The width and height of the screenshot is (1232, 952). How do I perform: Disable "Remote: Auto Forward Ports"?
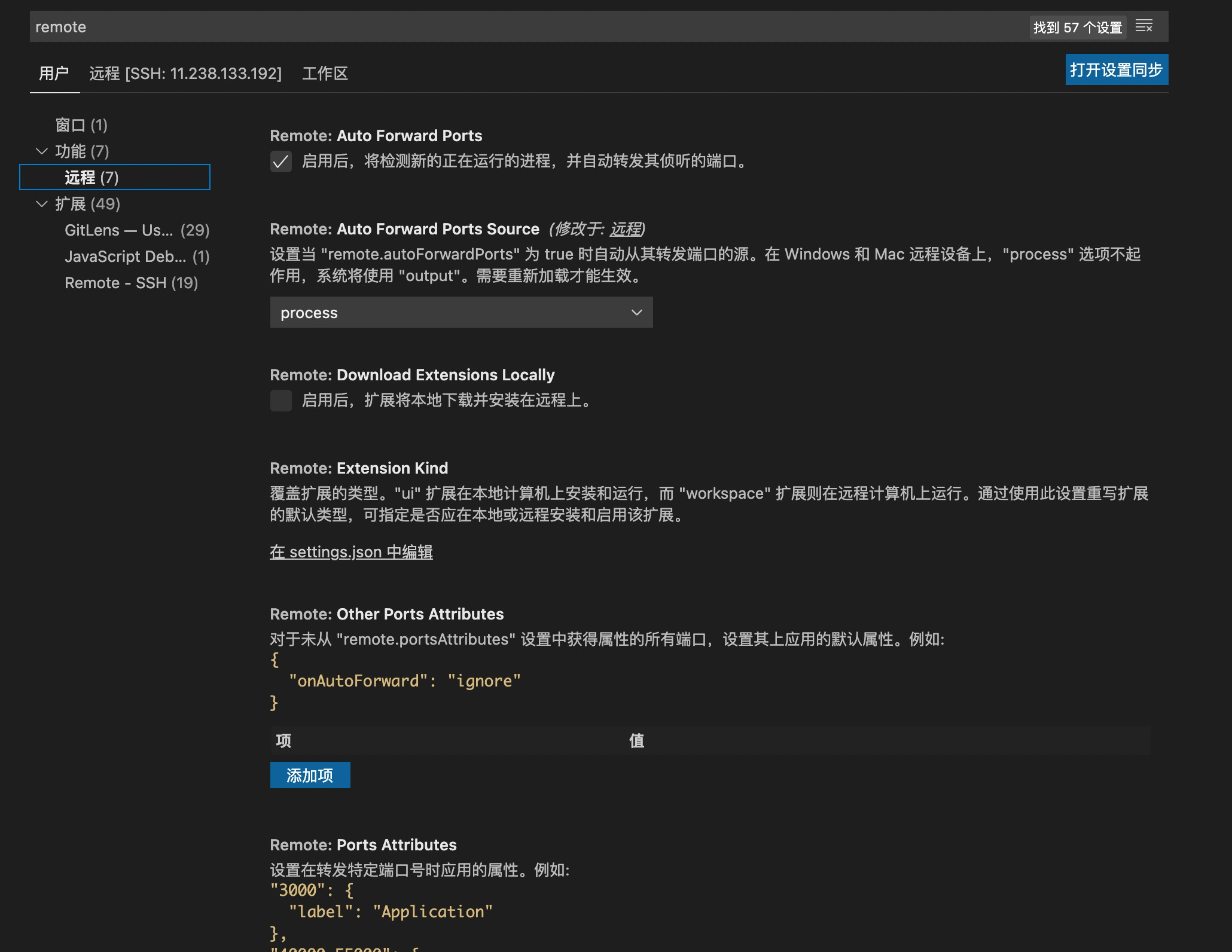(280, 162)
